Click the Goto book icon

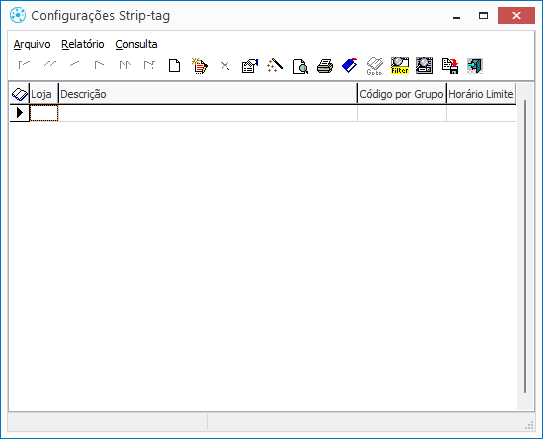[x=374, y=66]
